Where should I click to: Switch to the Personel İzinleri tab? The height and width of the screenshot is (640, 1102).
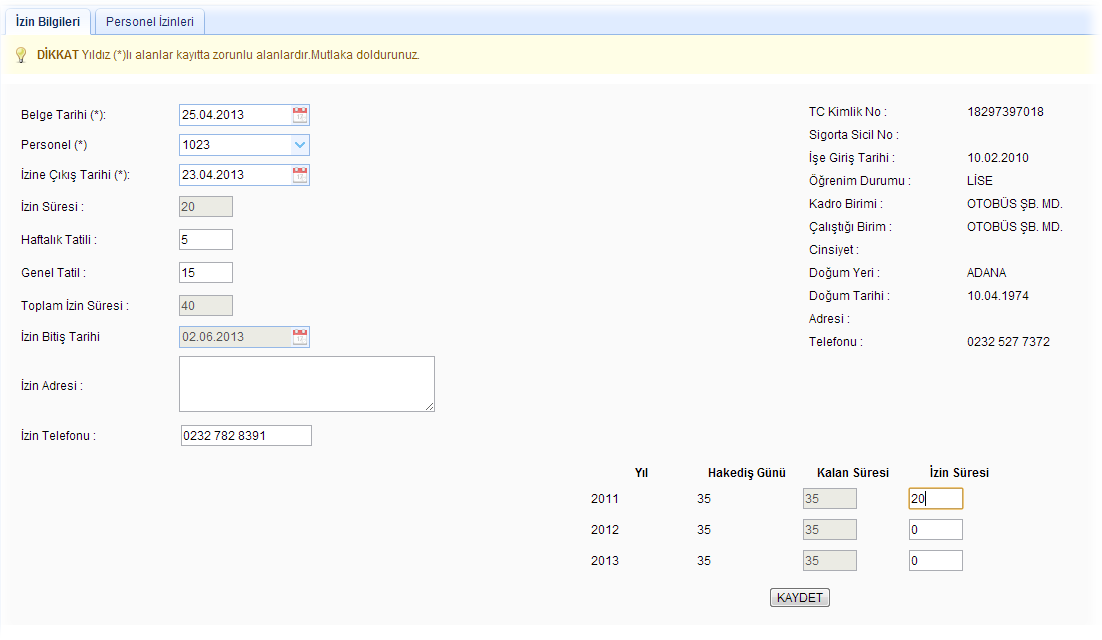(x=150, y=21)
